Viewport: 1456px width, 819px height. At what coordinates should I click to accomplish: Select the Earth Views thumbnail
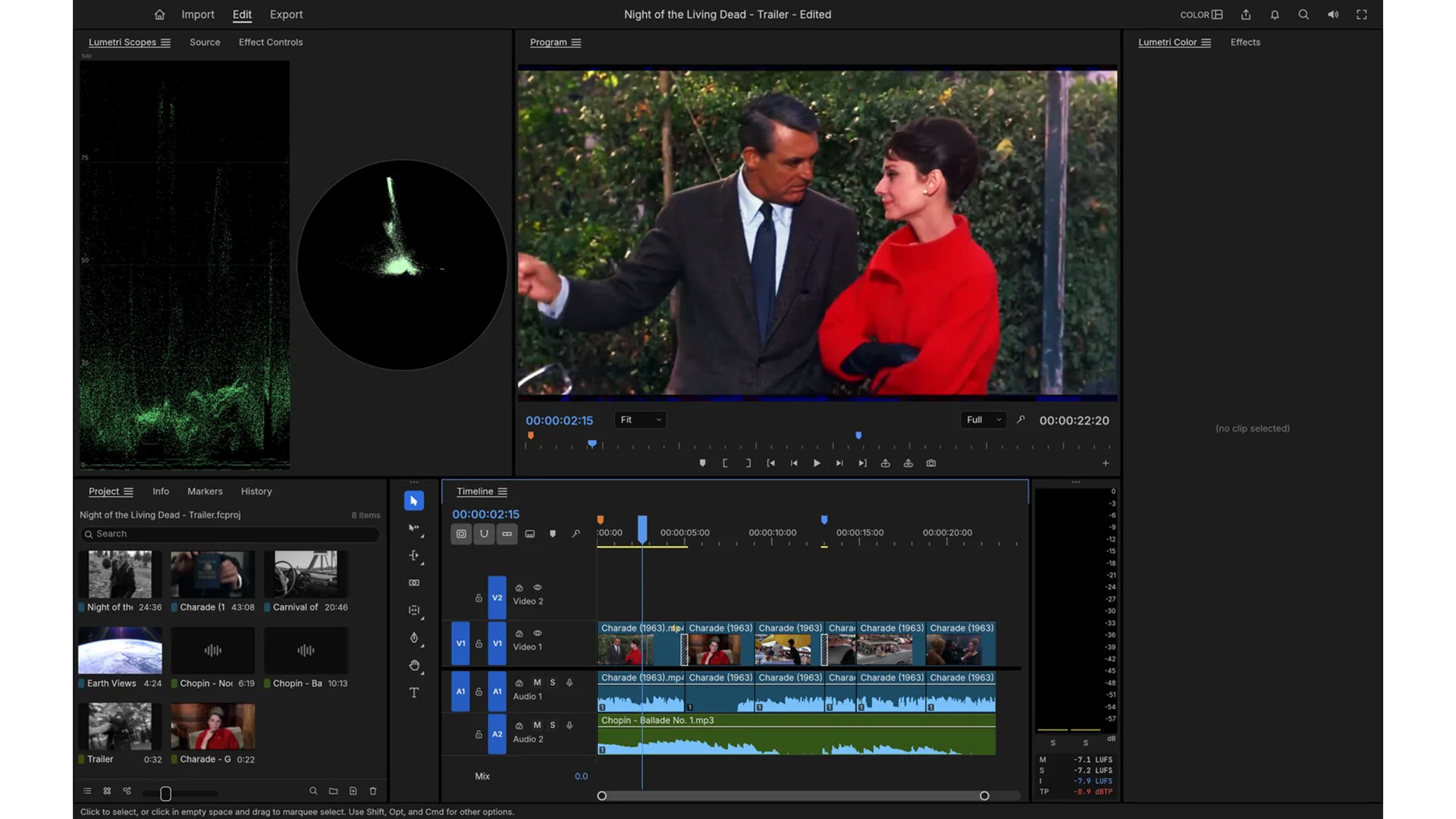click(120, 650)
